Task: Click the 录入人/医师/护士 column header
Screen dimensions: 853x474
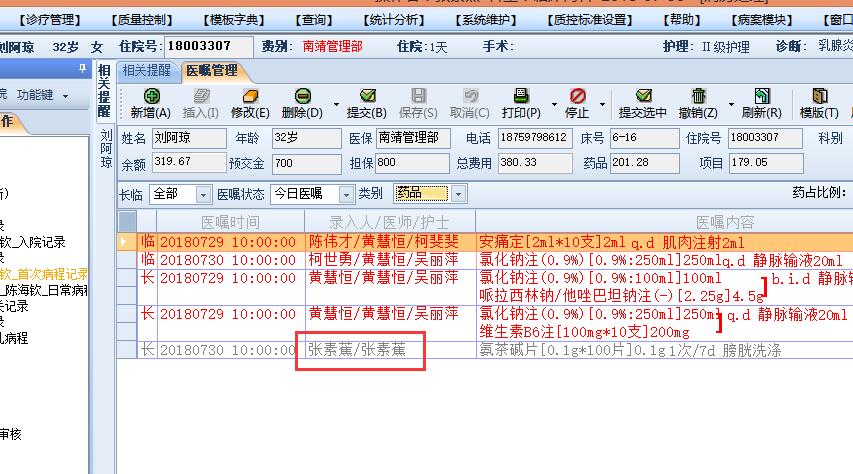Action: pos(390,222)
